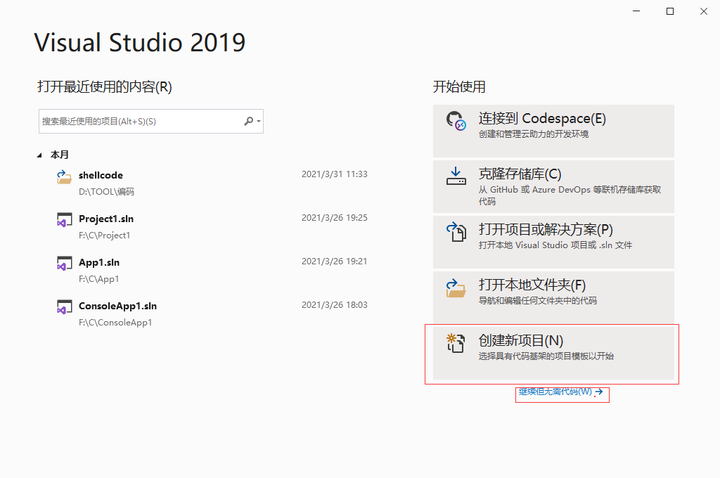Click the 导航和编辑任何文件夹中的代码 description
This screenshot has width=720, height=478.
pyautogui.click(x=538, y=301)
